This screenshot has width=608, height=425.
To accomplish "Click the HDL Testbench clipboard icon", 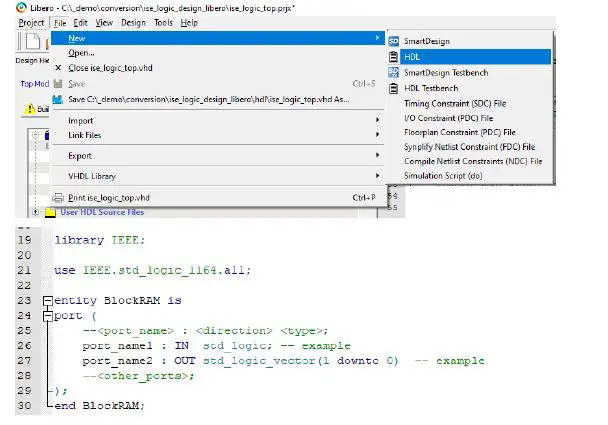I will [393, 88].
